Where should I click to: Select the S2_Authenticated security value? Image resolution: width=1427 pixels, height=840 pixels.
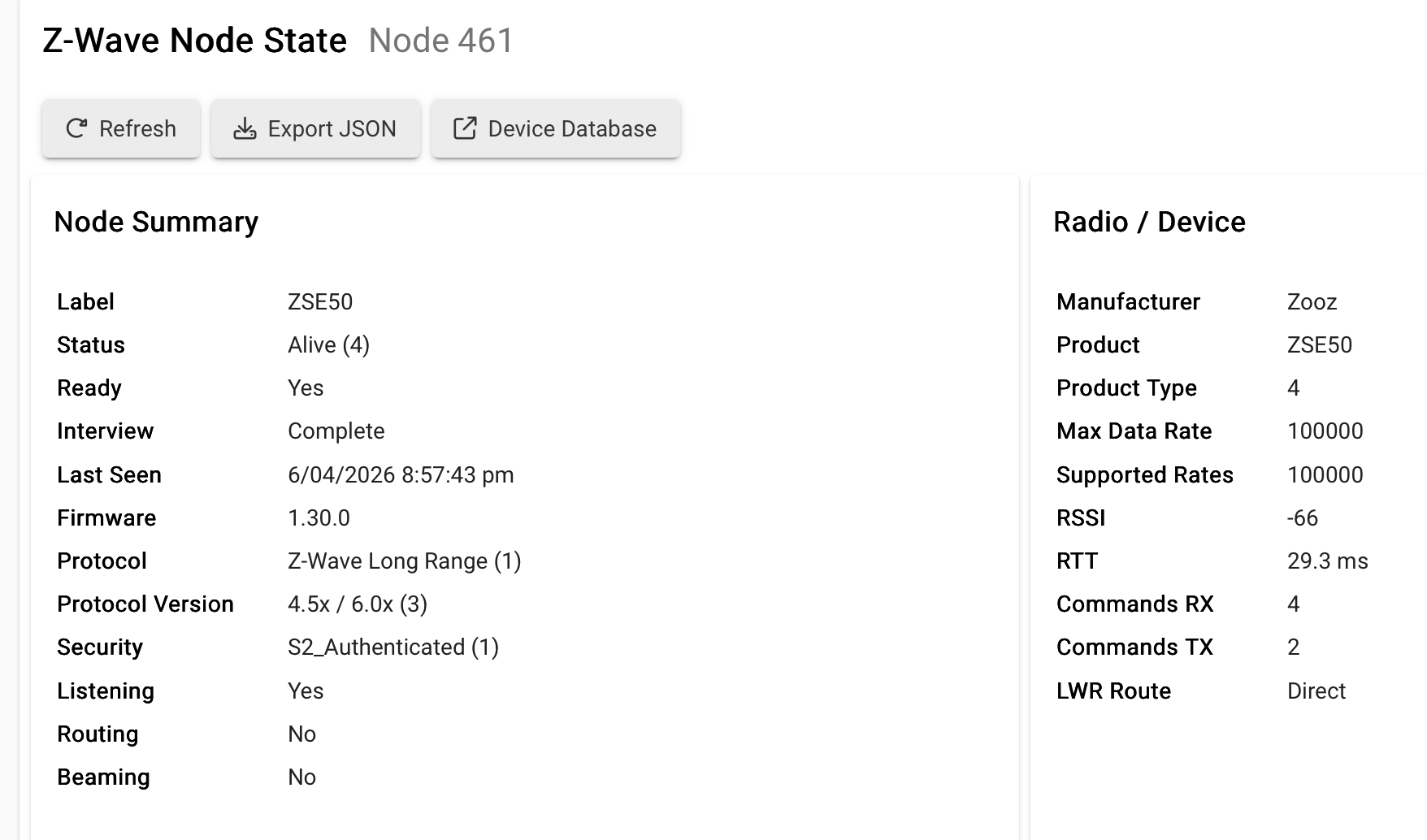pos(393,647)
